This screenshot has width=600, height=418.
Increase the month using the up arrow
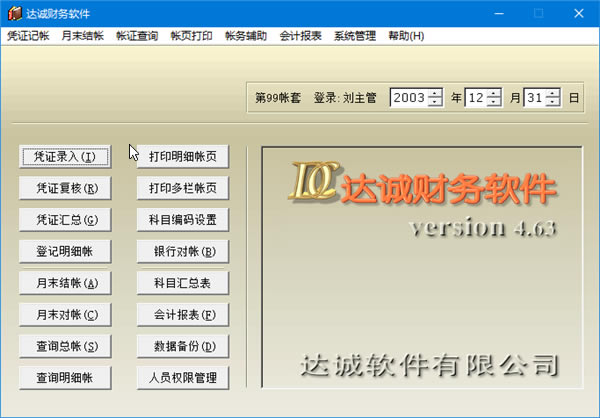pos(493,93)
